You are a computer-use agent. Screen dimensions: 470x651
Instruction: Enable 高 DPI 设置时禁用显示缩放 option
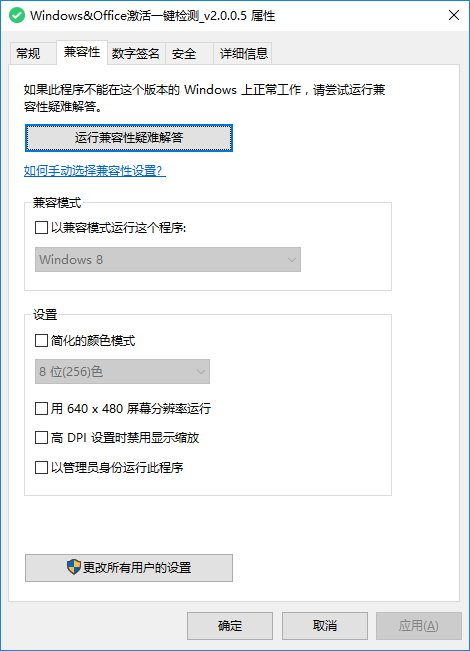point(41,438)
